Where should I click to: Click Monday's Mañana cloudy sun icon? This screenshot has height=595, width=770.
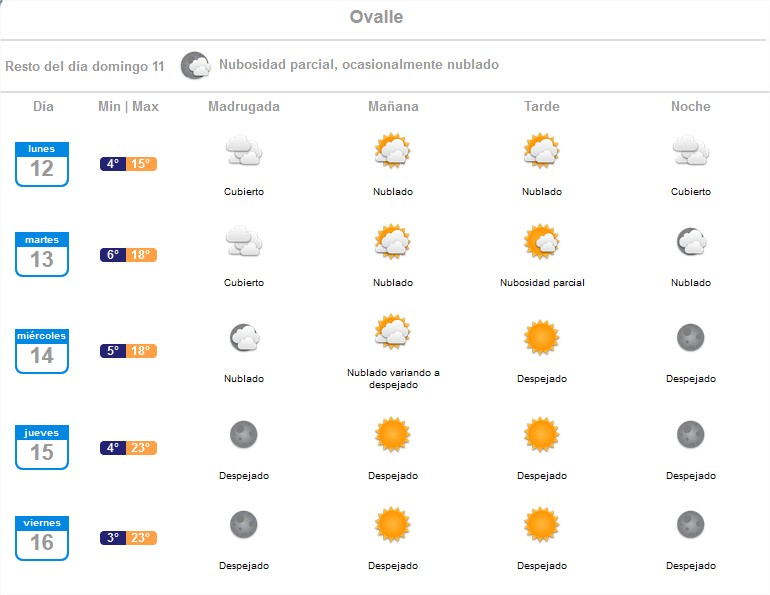pyautogui.click(x=392, y=151)
